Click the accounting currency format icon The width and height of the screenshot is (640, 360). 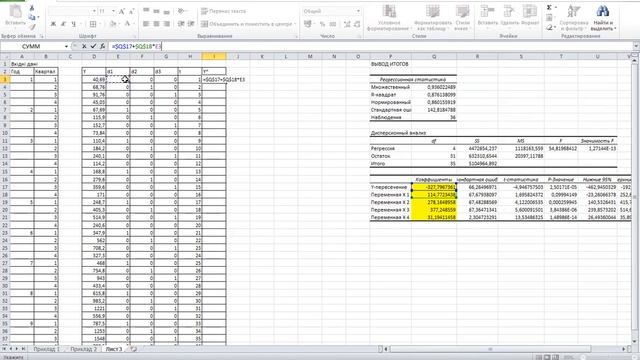[308, 24]
